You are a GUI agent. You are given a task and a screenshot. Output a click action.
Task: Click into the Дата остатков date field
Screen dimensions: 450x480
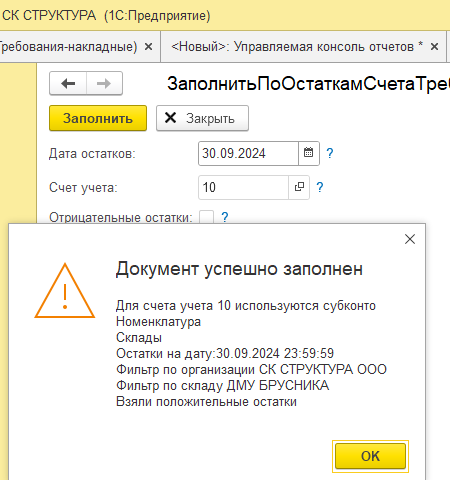[248, 153]
